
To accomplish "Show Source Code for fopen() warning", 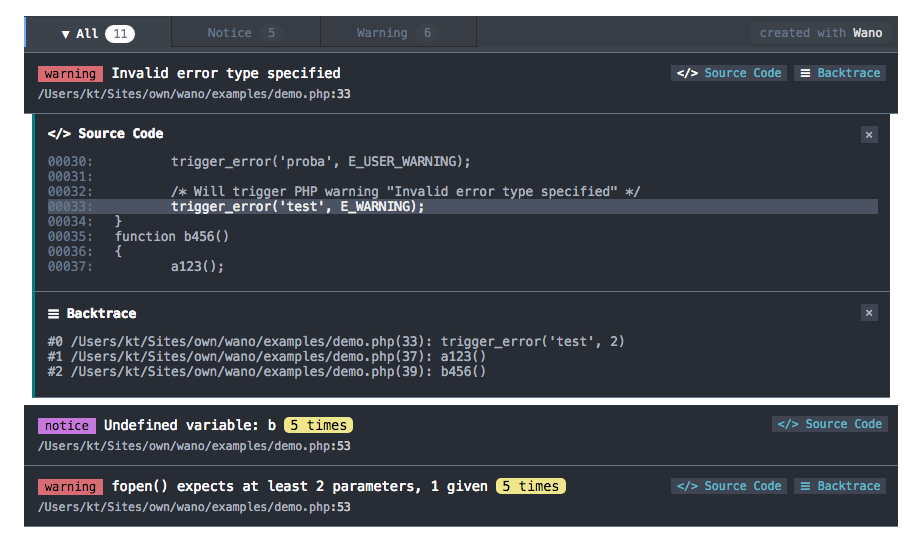I will [x=729, y=486].
